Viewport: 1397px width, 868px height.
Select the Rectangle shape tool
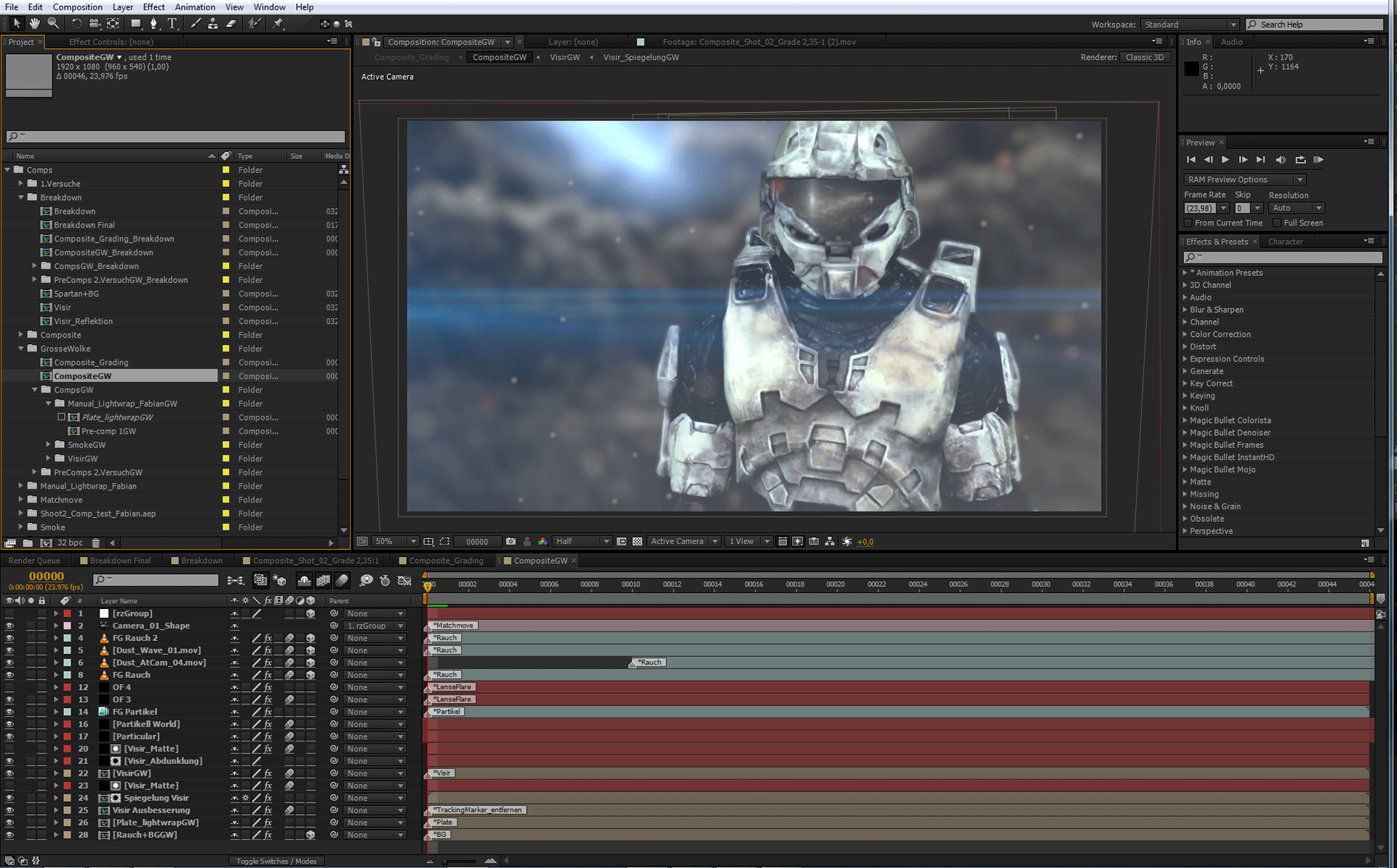135,23
